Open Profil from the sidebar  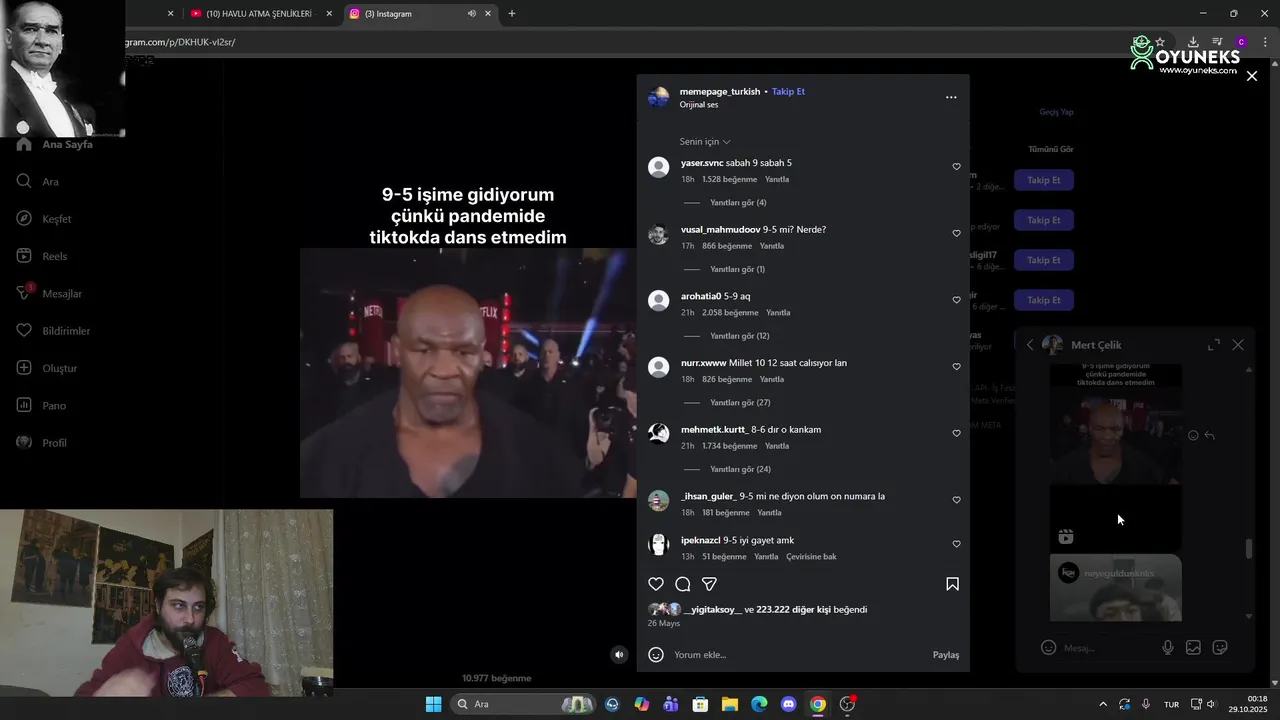pos(42,443)
